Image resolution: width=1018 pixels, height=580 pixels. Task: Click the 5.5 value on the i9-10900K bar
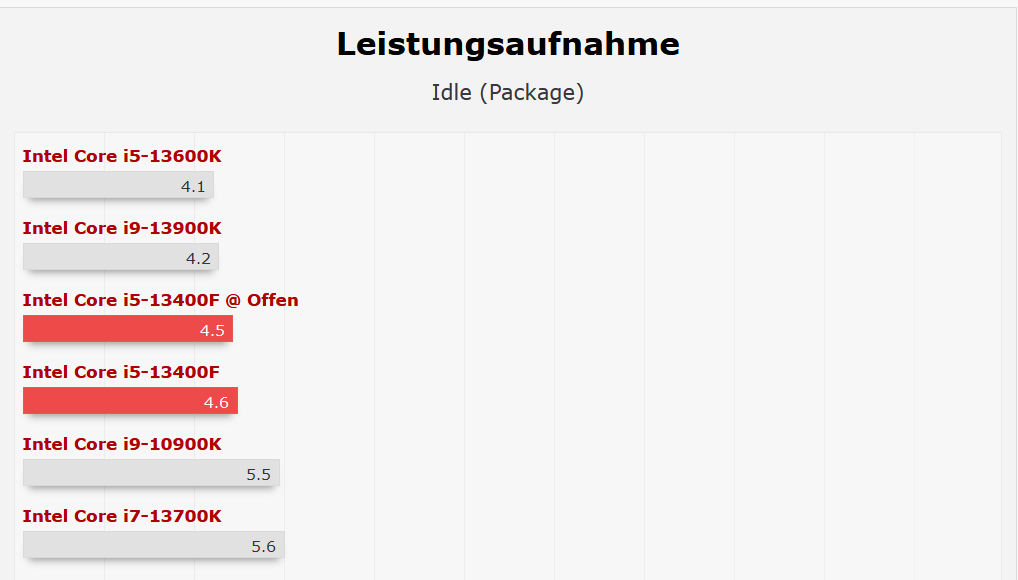click(258, 474)
